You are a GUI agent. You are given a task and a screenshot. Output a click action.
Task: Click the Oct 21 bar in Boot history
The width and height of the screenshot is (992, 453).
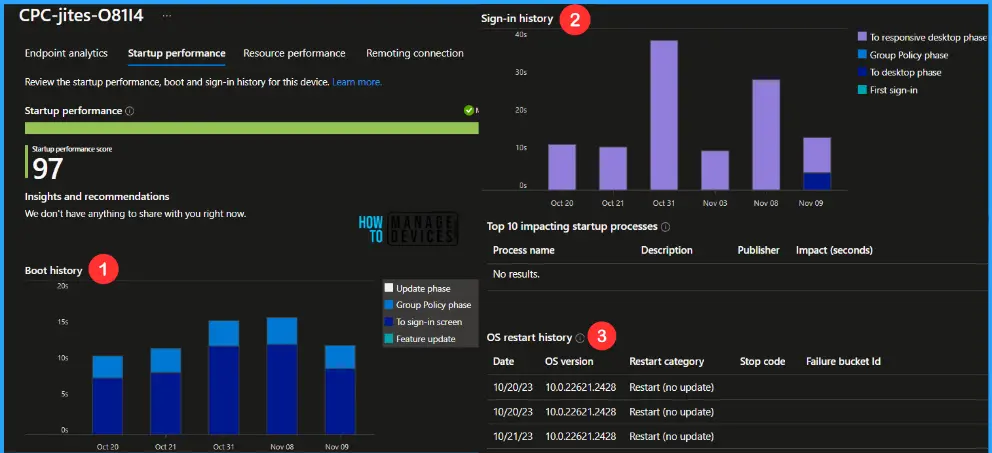166,392
